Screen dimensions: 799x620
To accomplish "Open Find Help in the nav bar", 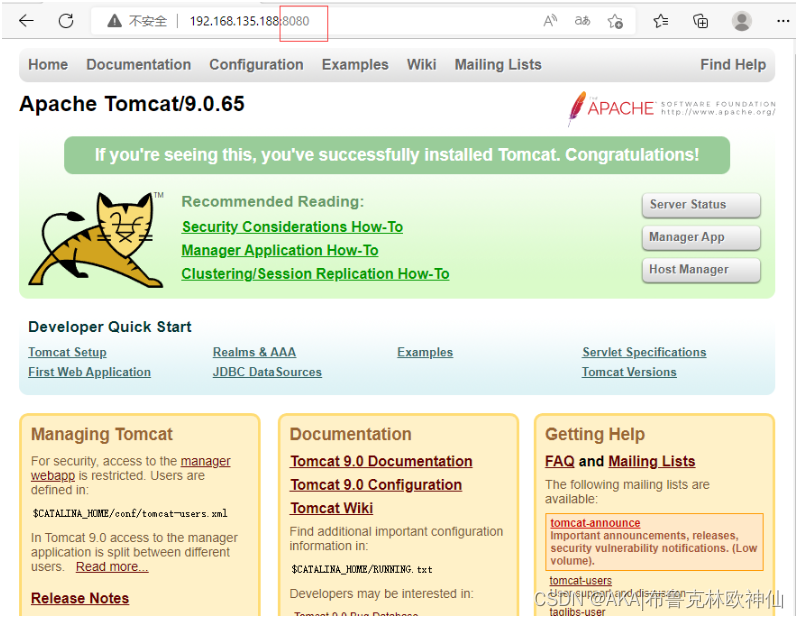I will click(733, 65).
